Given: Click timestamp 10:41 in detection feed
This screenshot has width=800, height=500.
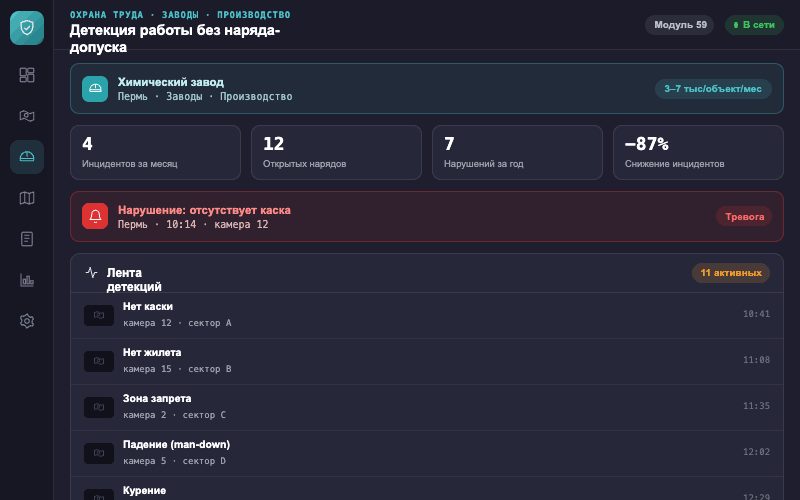Looking at the screenshot, I should (x=756, y=314).
